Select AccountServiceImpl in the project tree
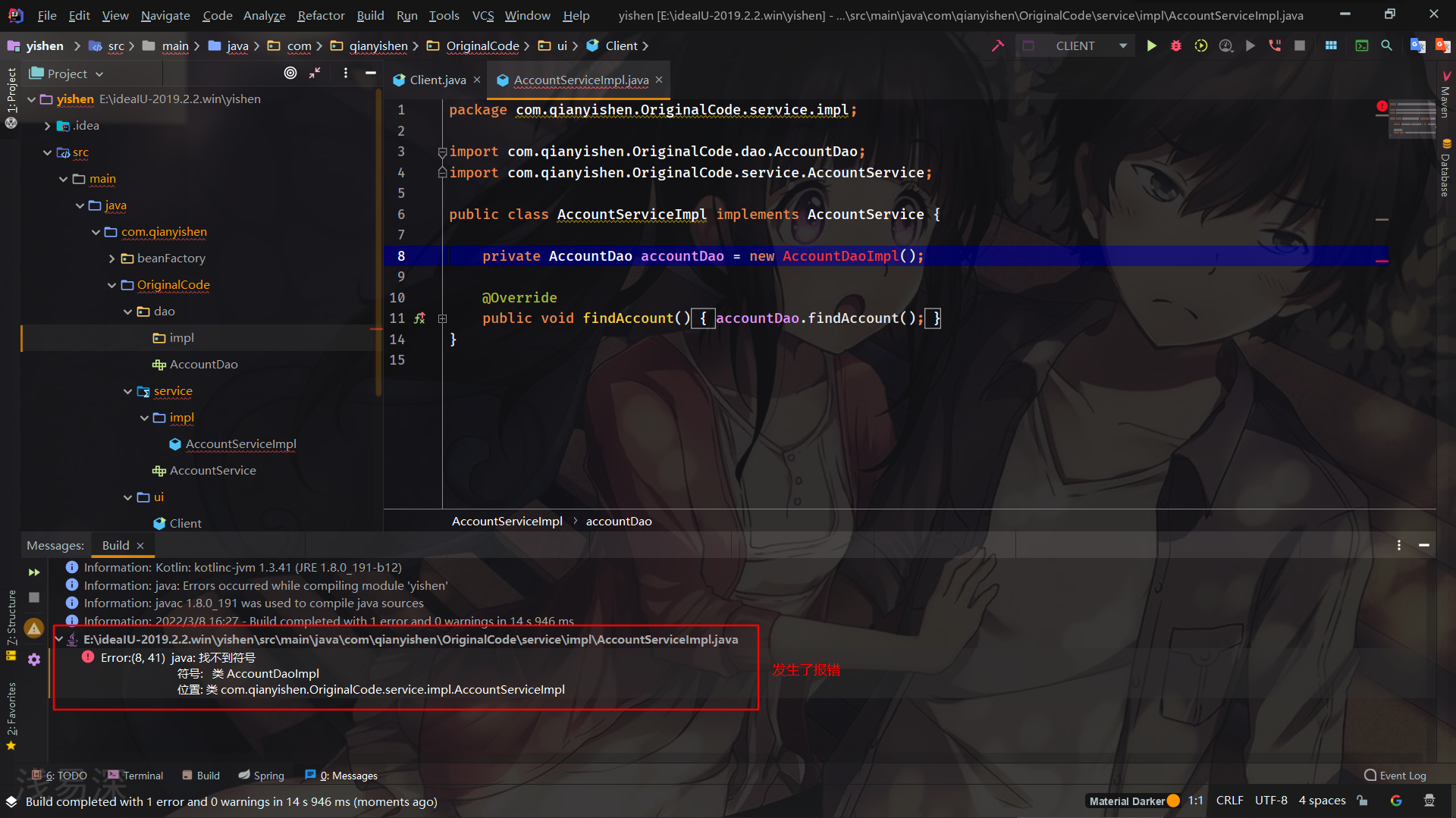Screen dimensions: 1456x818 coord(240,444)
